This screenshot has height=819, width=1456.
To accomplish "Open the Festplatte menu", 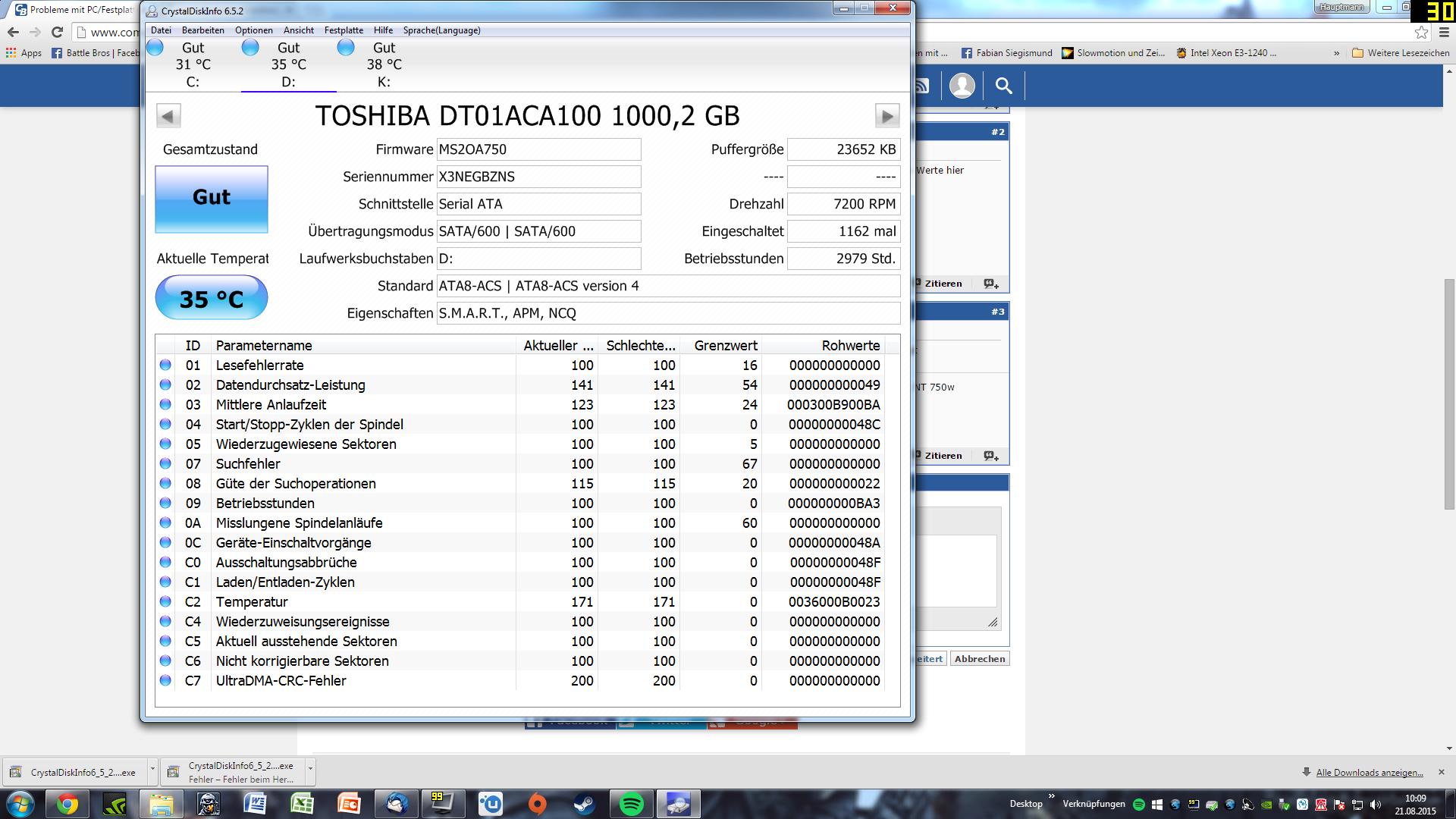I will pos(344,30).
